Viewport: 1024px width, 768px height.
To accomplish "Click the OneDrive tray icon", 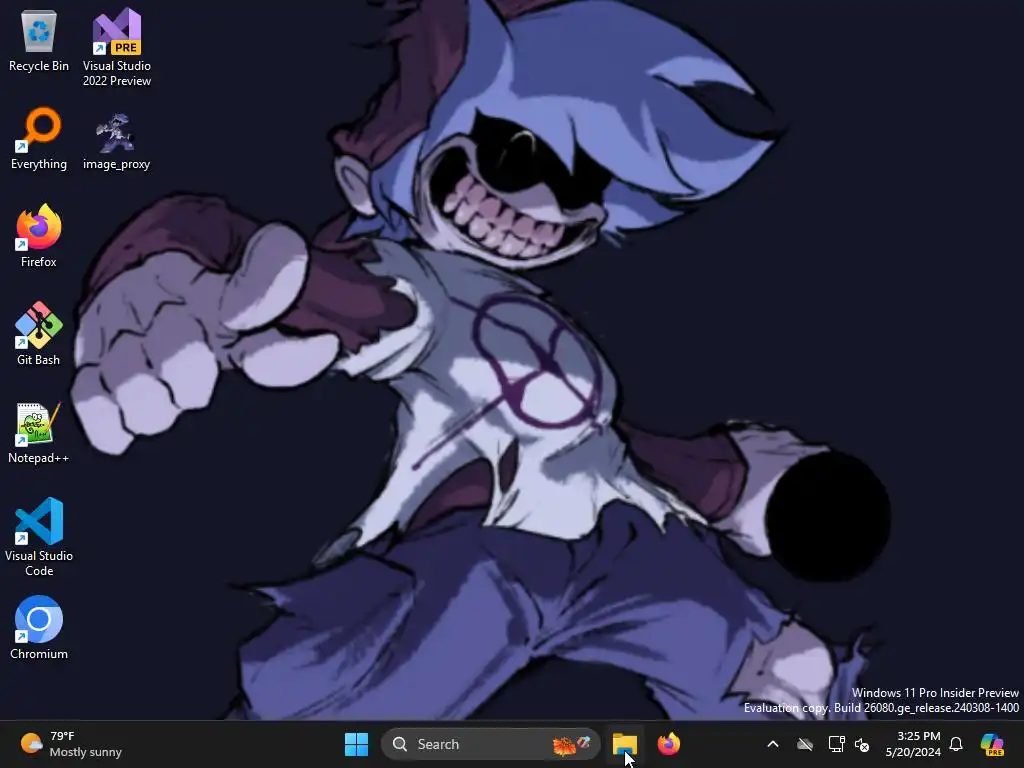I will tap(805, 744).
